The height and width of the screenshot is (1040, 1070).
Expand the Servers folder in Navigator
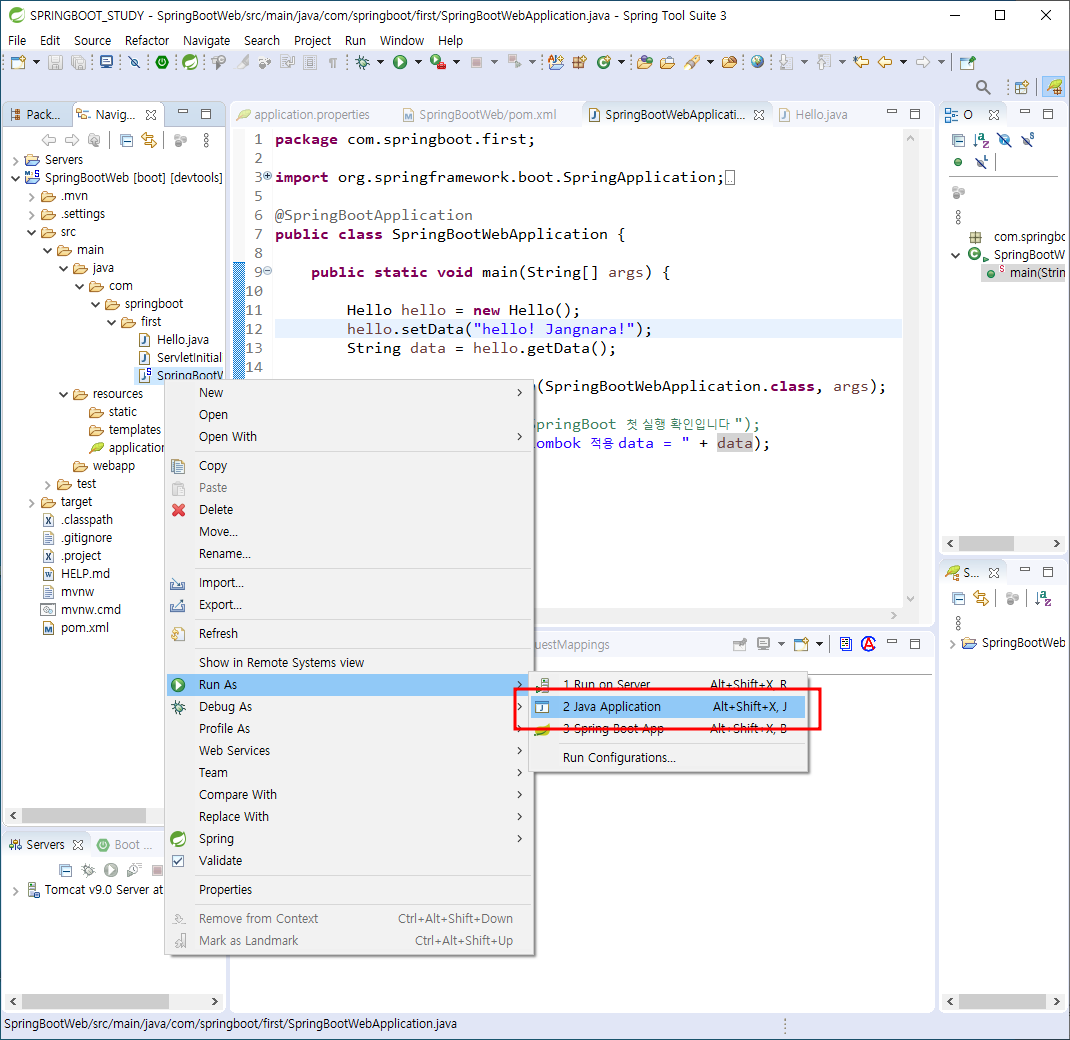(x=15, y=160)
